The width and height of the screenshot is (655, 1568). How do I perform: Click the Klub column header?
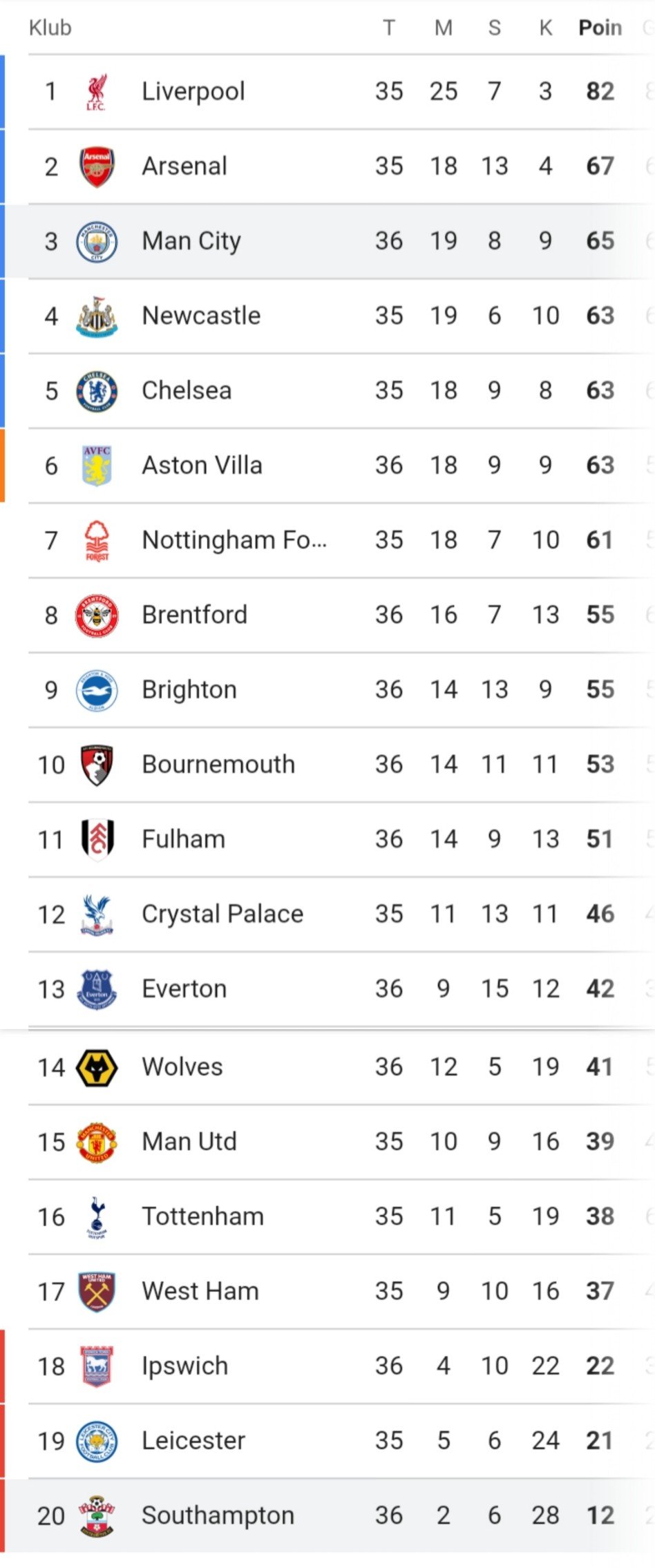click(50, 28)
